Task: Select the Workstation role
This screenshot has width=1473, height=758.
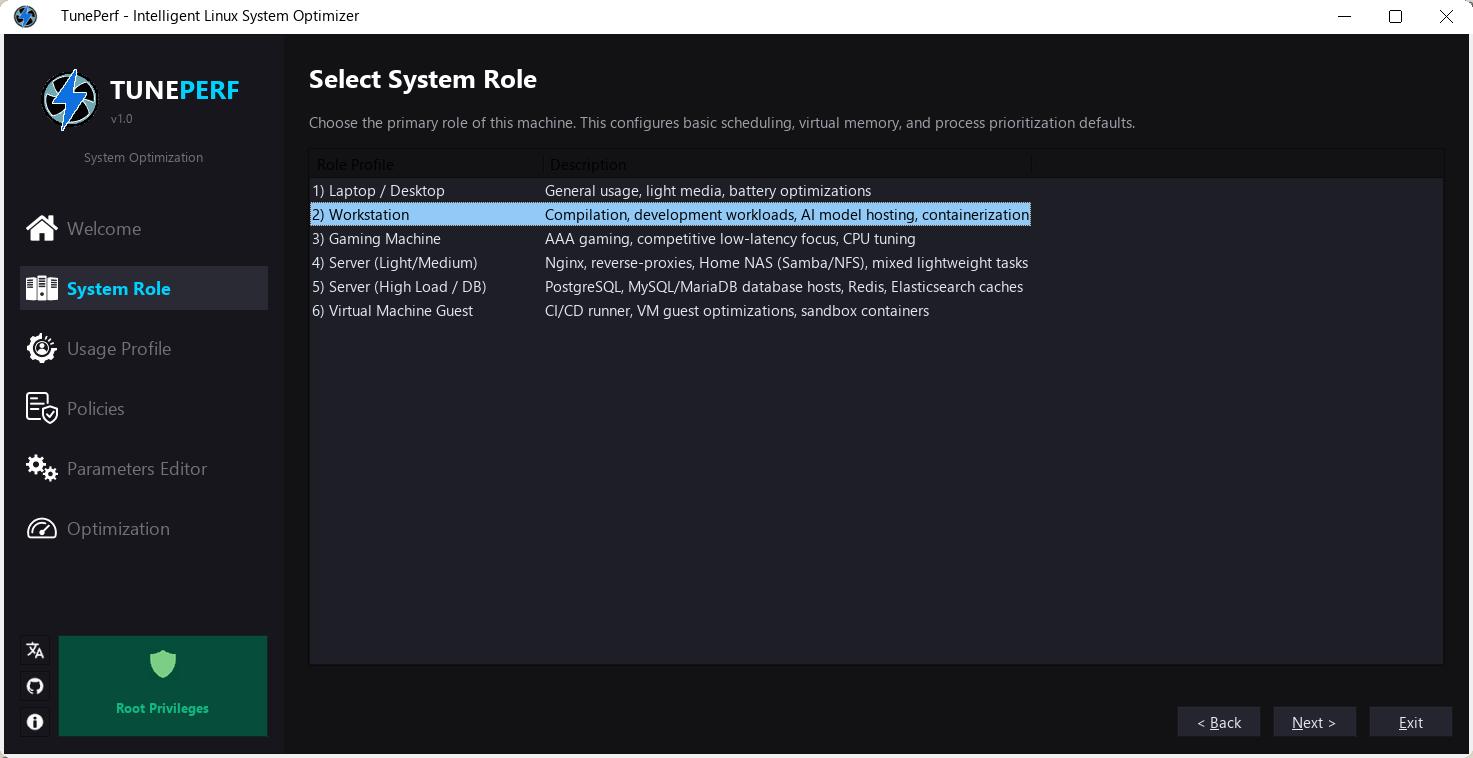Action: coord(360,215)
